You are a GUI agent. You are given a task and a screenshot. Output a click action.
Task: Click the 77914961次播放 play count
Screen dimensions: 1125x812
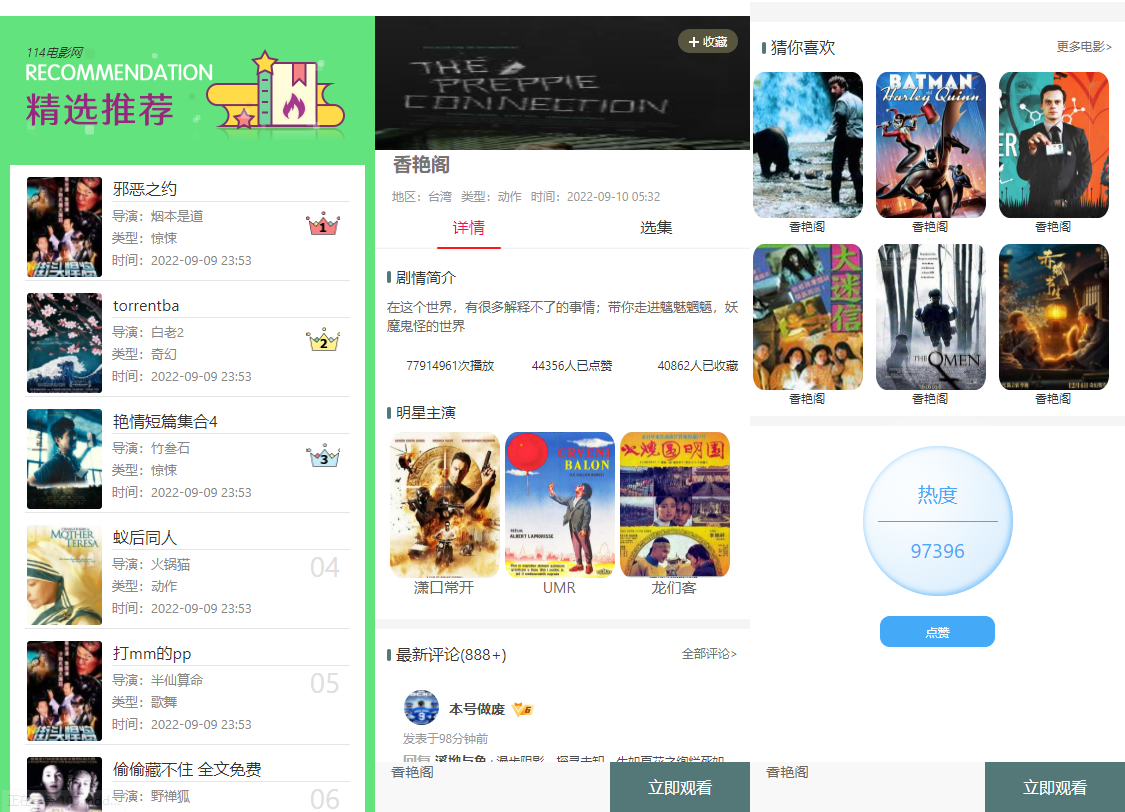pyautogui.click(x=450, y=366)
